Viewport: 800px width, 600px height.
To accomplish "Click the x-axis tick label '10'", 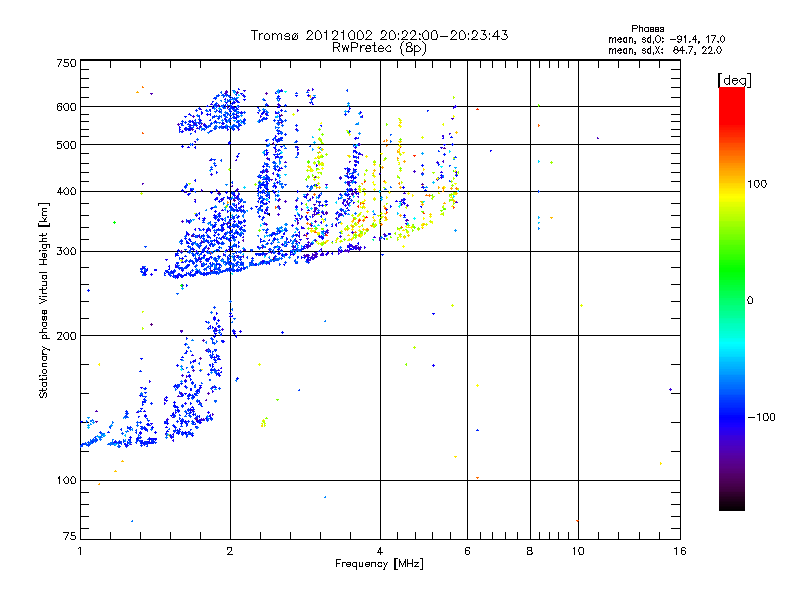I will click(x=578, y=551).
